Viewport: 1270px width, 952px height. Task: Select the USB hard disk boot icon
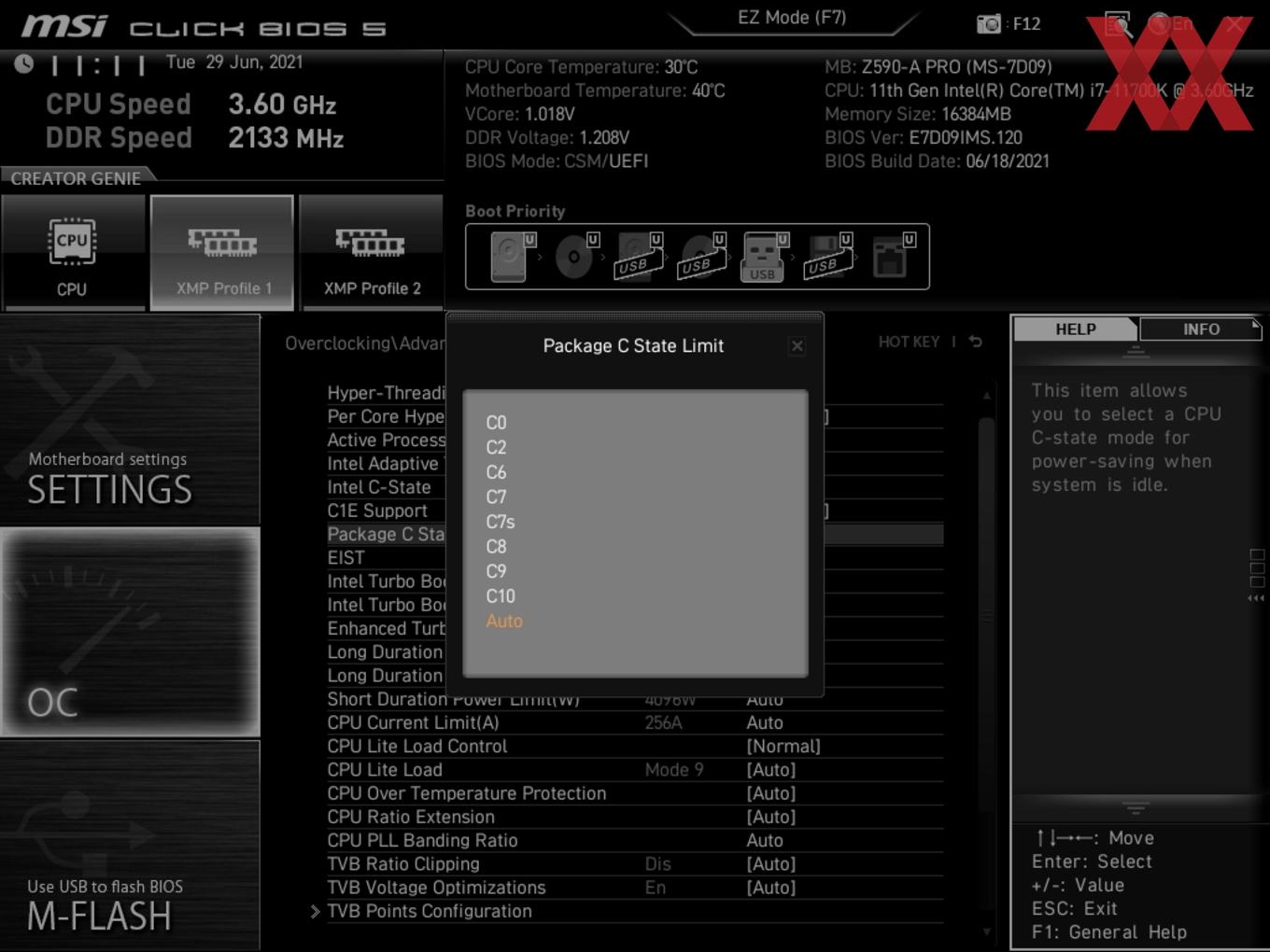click(637, 257)
